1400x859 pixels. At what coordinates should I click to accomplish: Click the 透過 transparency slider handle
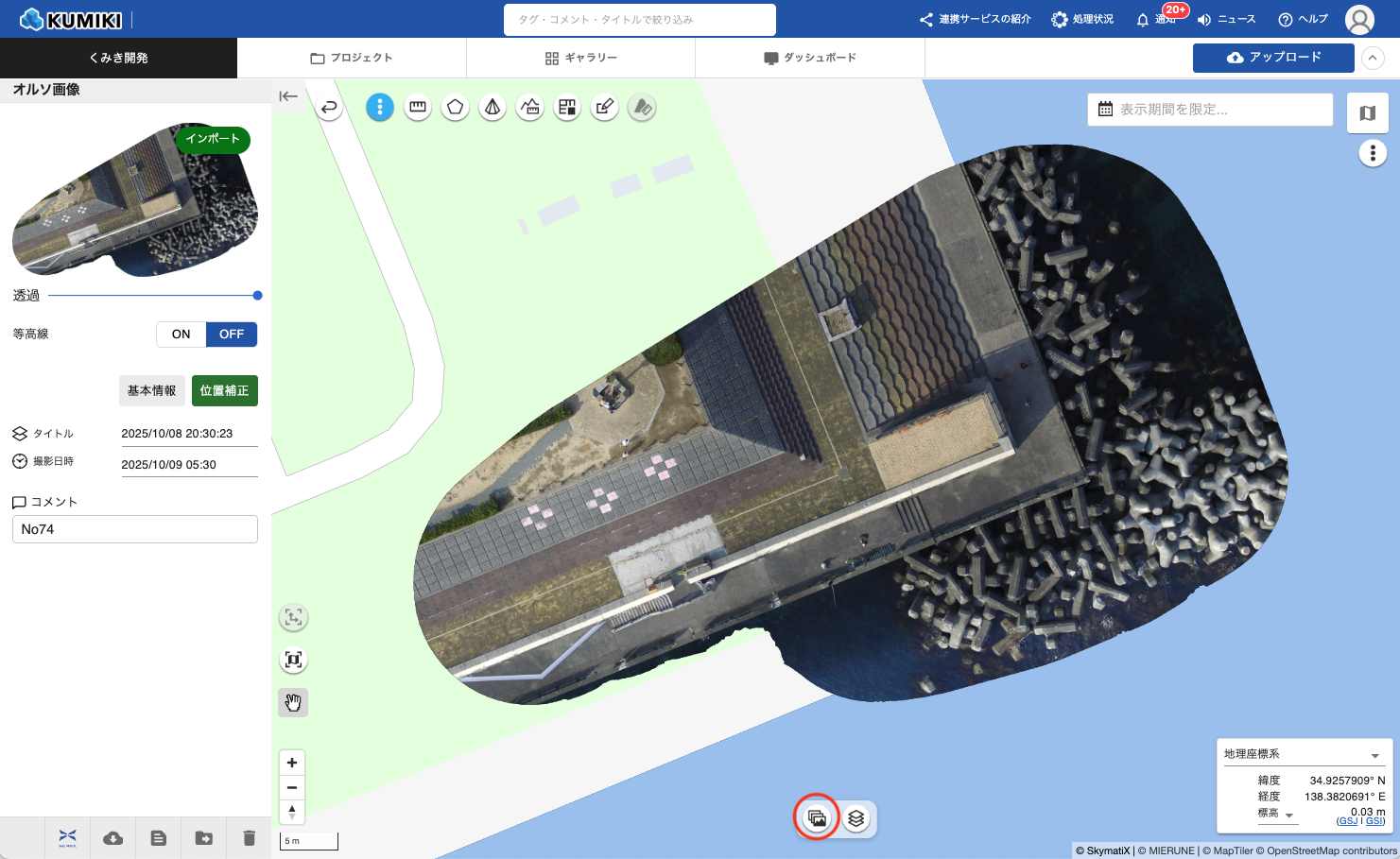(257, 296)
